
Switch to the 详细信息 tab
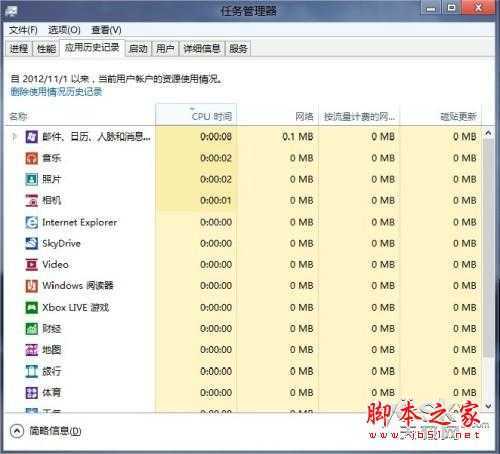click(202, 49)
